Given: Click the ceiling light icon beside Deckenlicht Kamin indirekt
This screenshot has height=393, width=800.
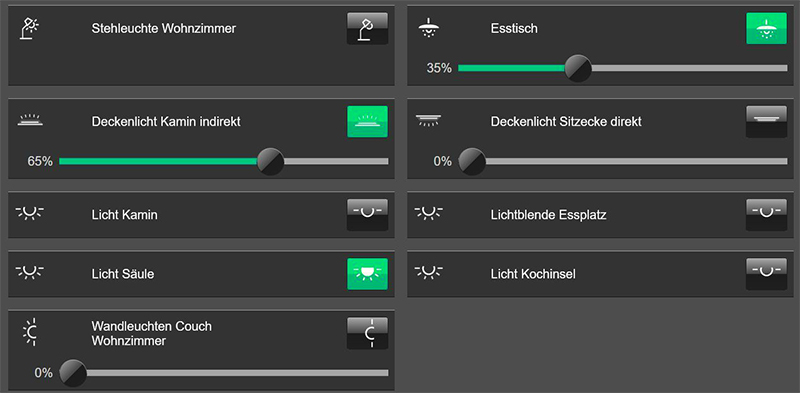Looking at the screenshot, I should click(x=30, y=121).
